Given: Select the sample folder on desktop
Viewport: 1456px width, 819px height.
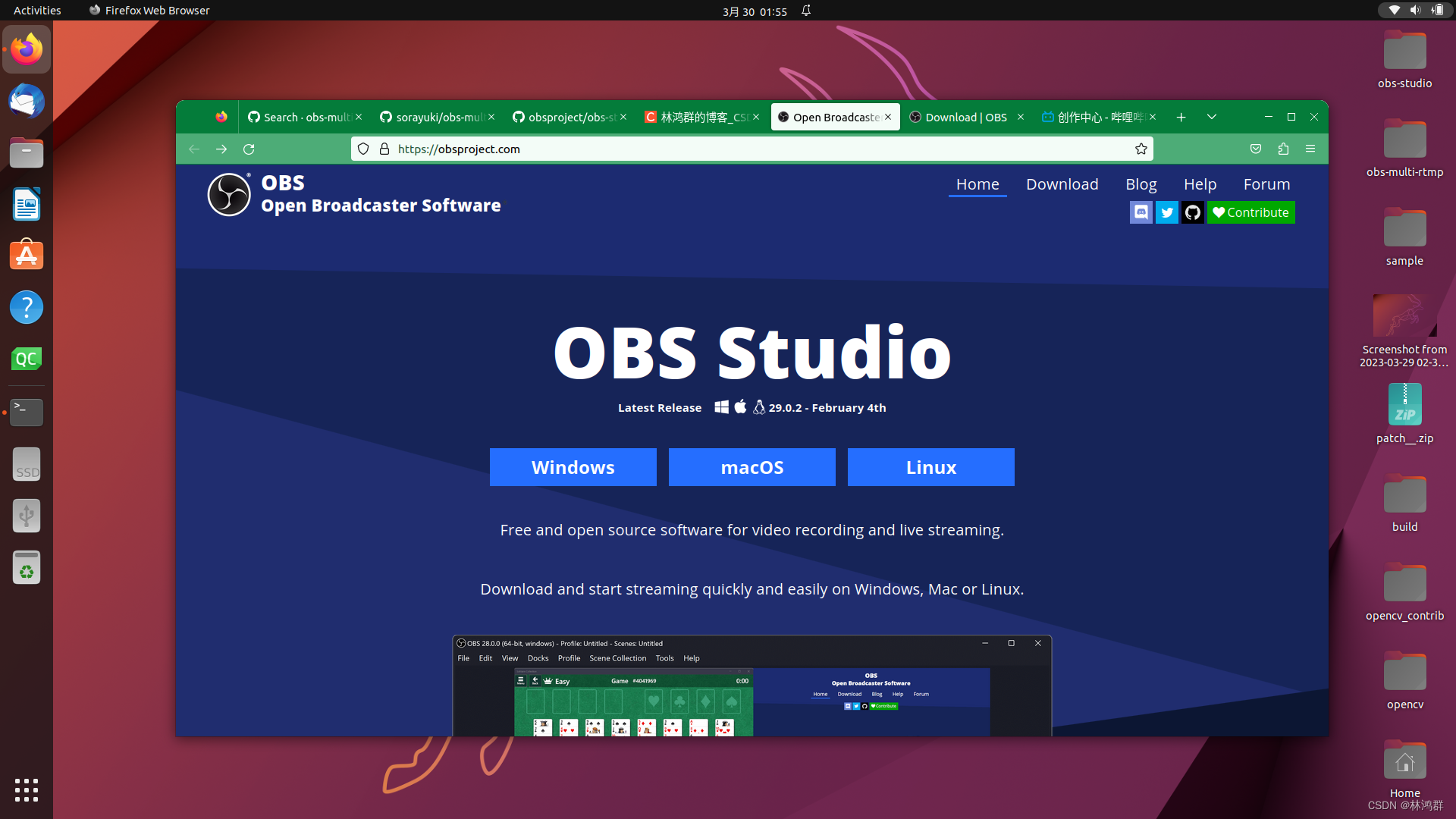Looking at the screenshot, I should click(1404, 238).
